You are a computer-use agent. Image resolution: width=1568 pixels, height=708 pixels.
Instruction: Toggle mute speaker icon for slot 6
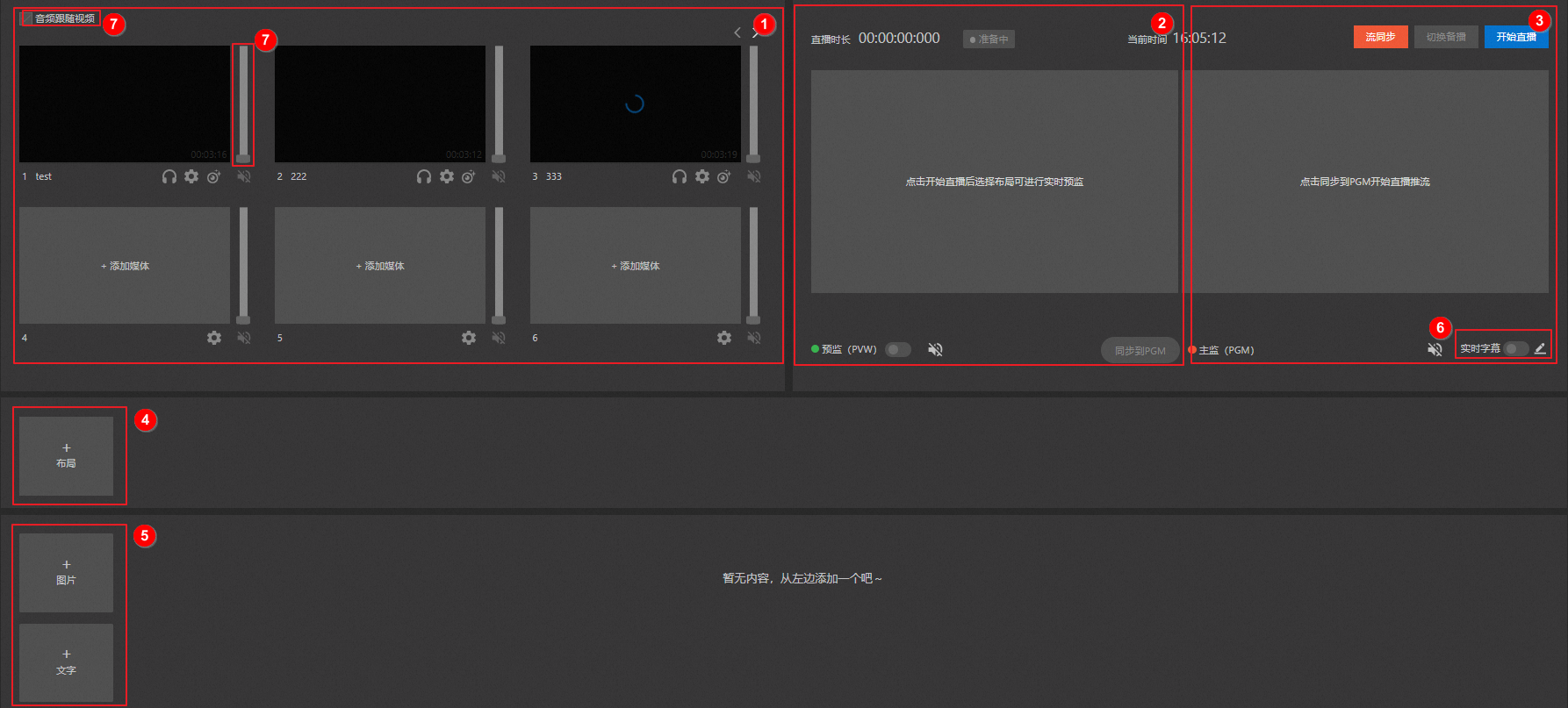click(x=754, y=338)
